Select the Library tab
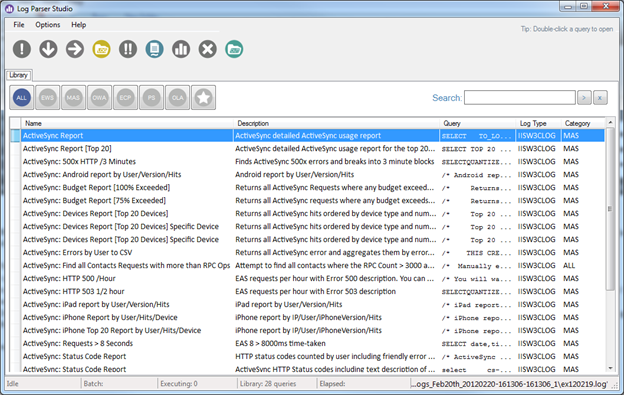Screen dimensions: 624x395 pyautogui.click(x=18, y=75)
